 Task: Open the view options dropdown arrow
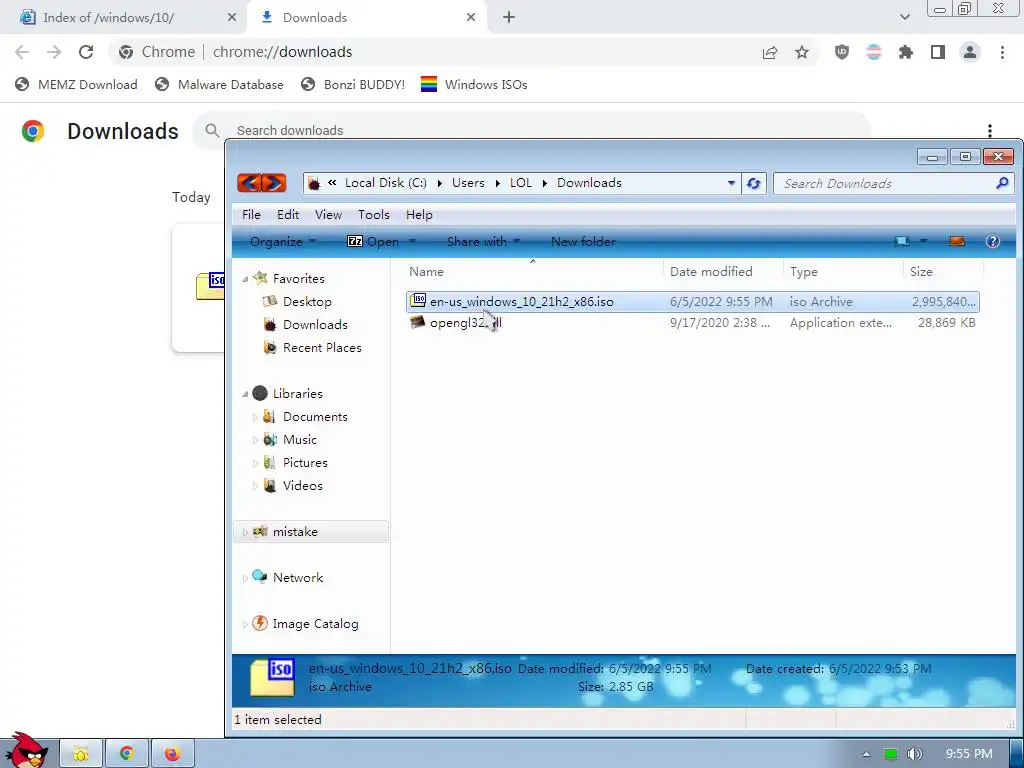(x=923, y=241)
